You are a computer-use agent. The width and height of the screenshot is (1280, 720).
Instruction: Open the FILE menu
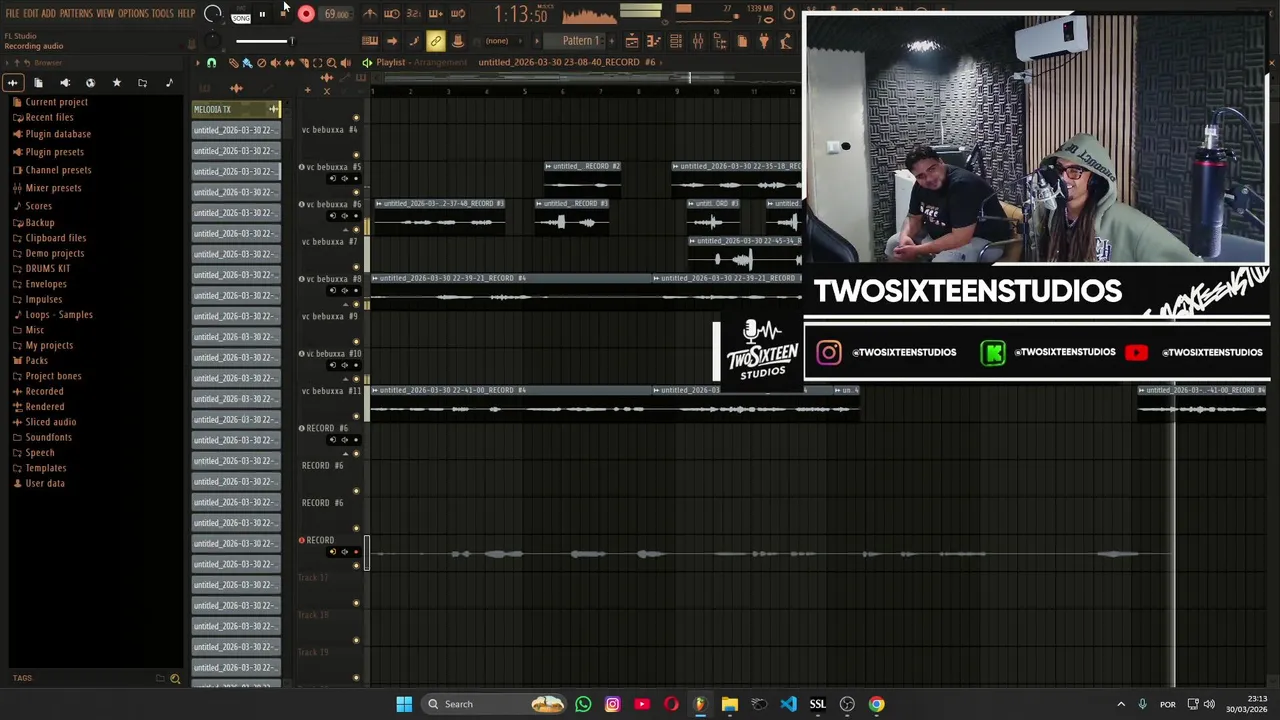(12, 13)
